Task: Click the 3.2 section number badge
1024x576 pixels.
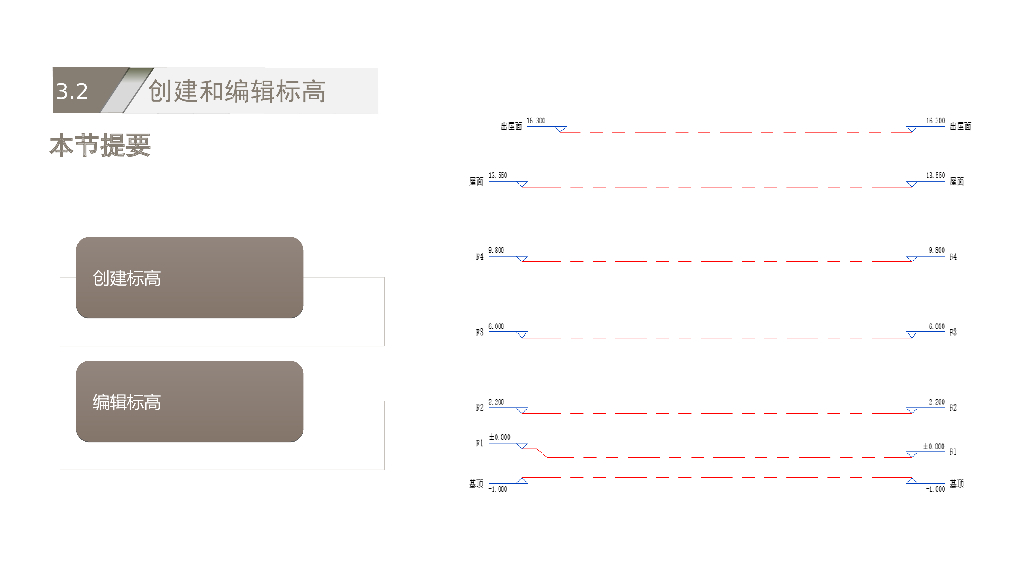Action: pos(73,92)
